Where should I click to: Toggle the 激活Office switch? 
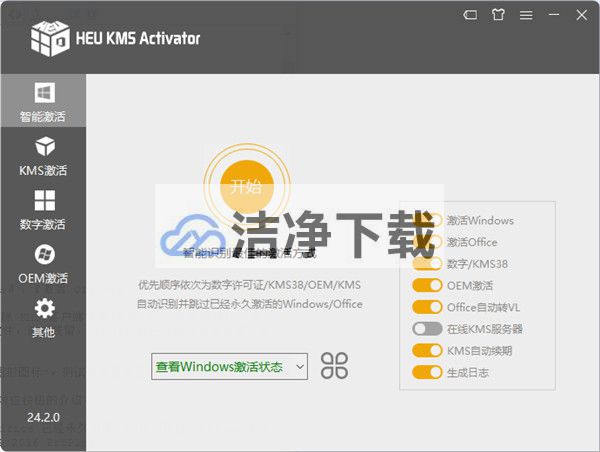coord(427,242)
